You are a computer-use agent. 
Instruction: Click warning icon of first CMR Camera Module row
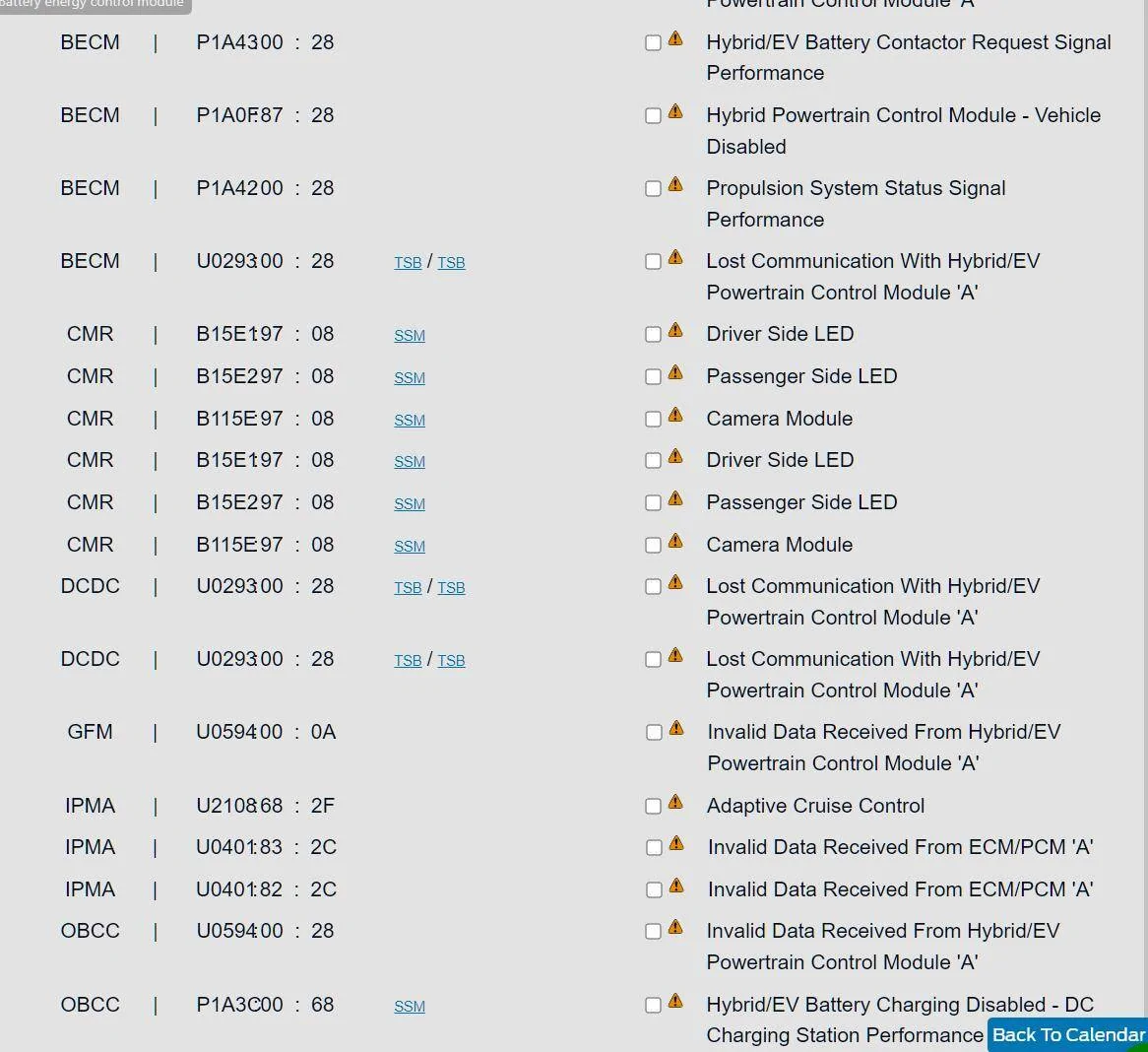tap(675, 415)
